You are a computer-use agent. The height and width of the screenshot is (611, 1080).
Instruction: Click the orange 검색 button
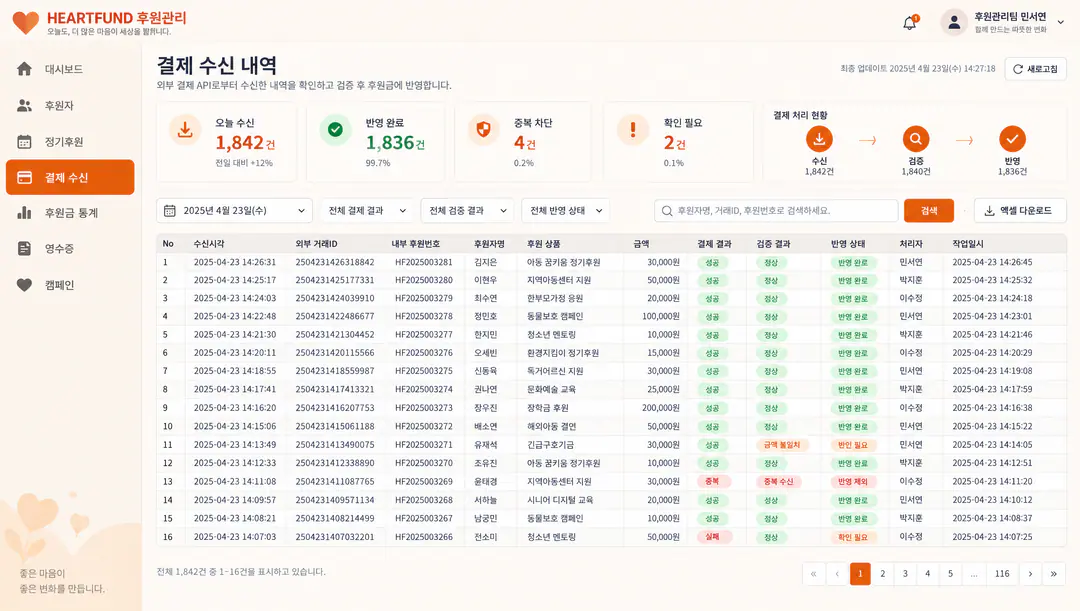(x=928, y=211)
